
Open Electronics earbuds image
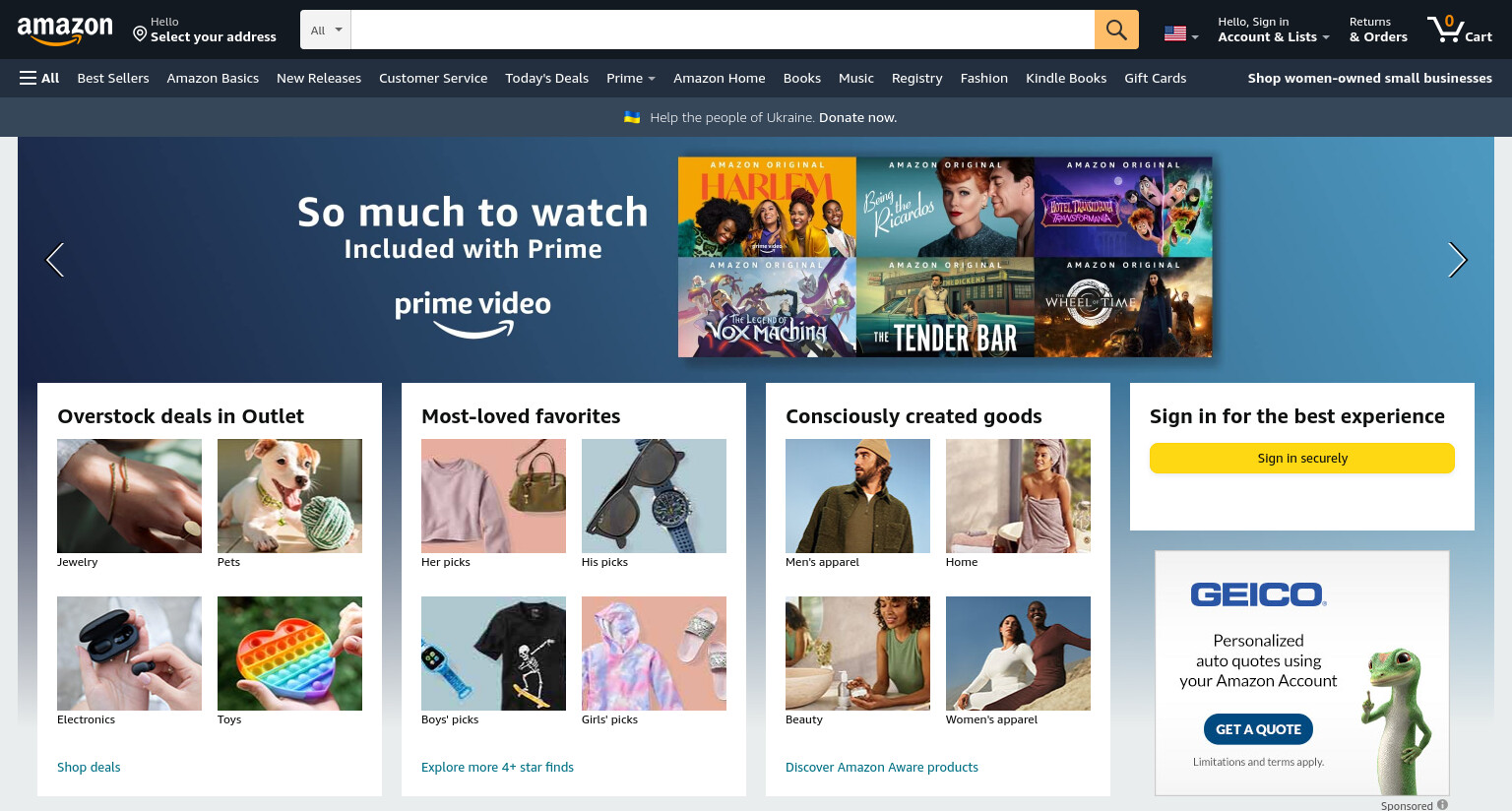129,654
